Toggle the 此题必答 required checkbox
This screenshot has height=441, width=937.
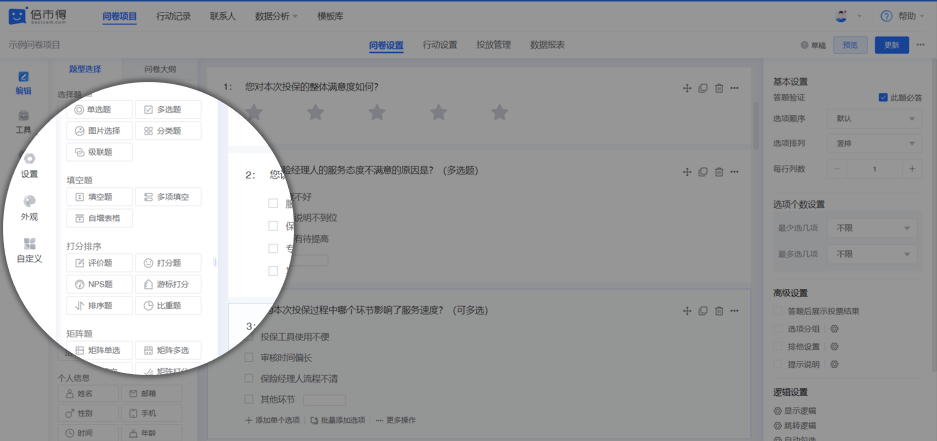(x=883, y=98)
